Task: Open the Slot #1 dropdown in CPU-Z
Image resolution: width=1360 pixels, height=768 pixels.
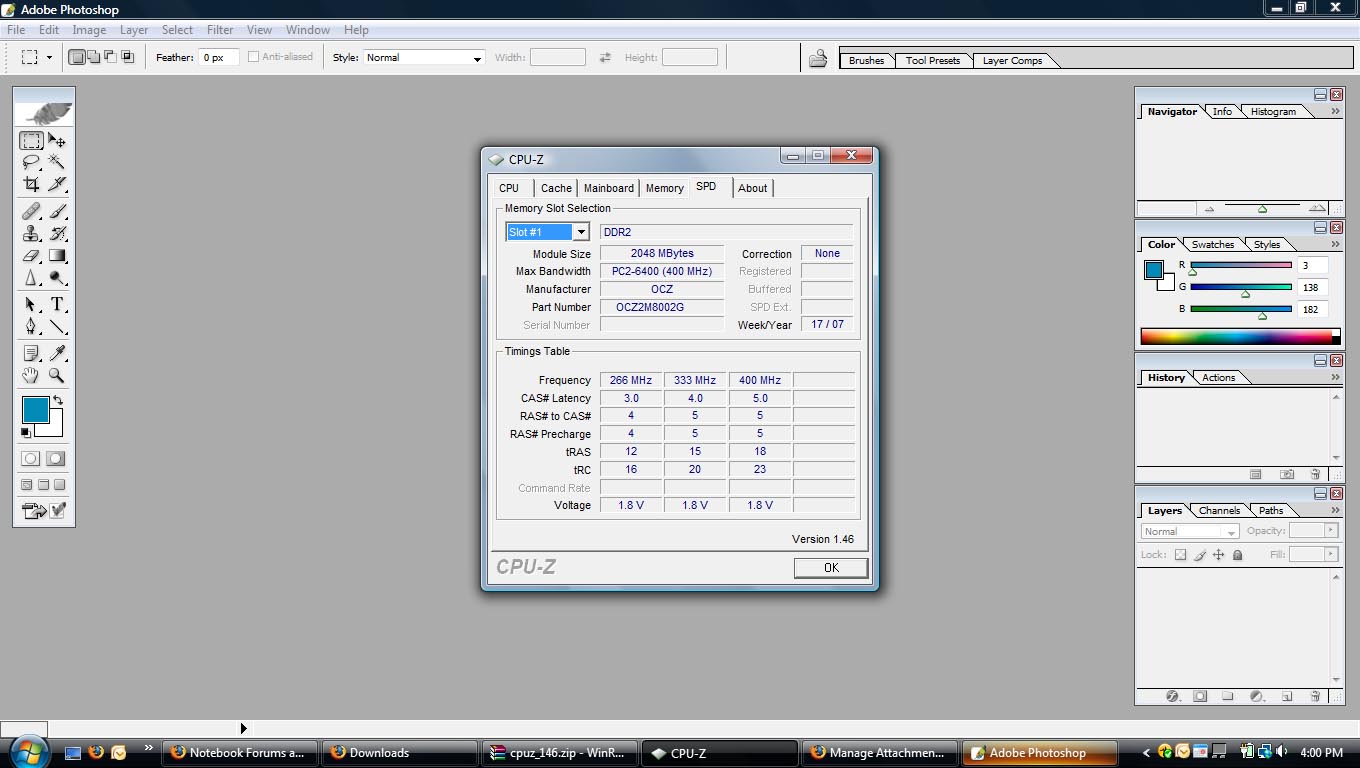Action: [580, 232]
